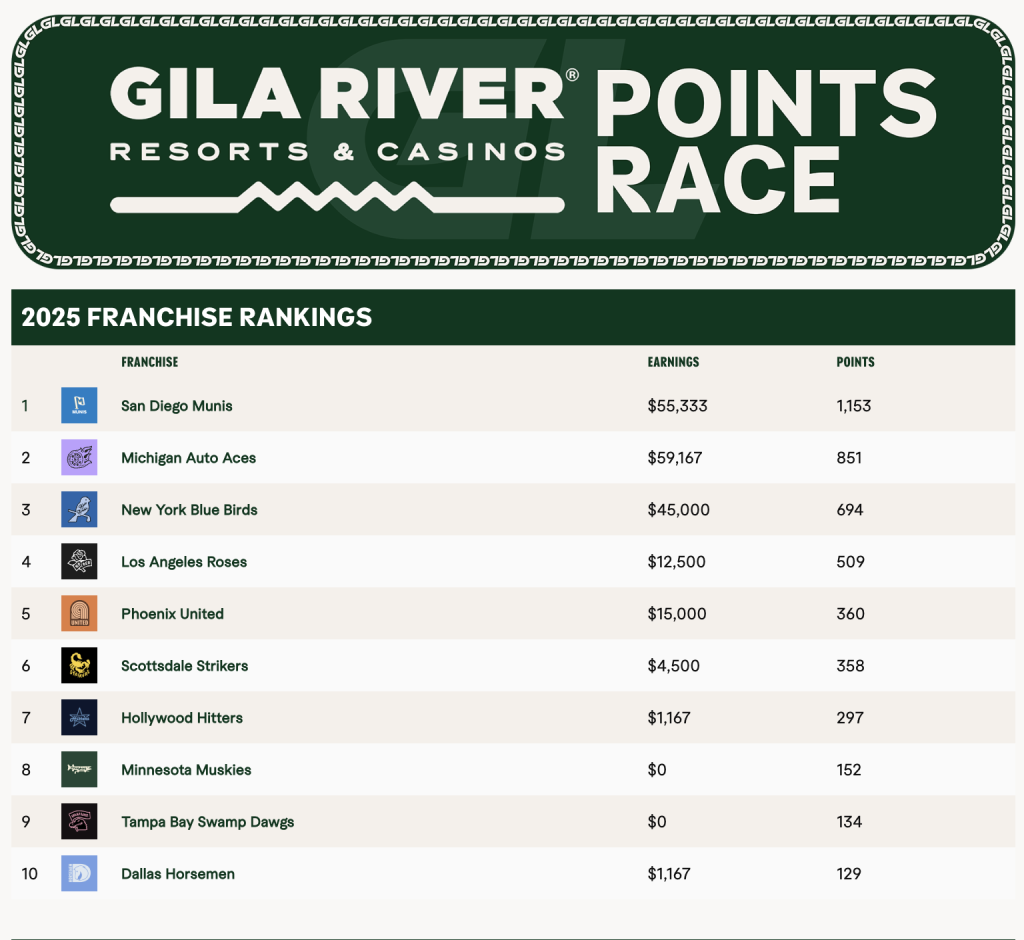The height and width of the screenshot is (940, 1024).
Task: Click the Los Angeles Roses logo icon
Action: pyautogui.click(x=79, y=561)
